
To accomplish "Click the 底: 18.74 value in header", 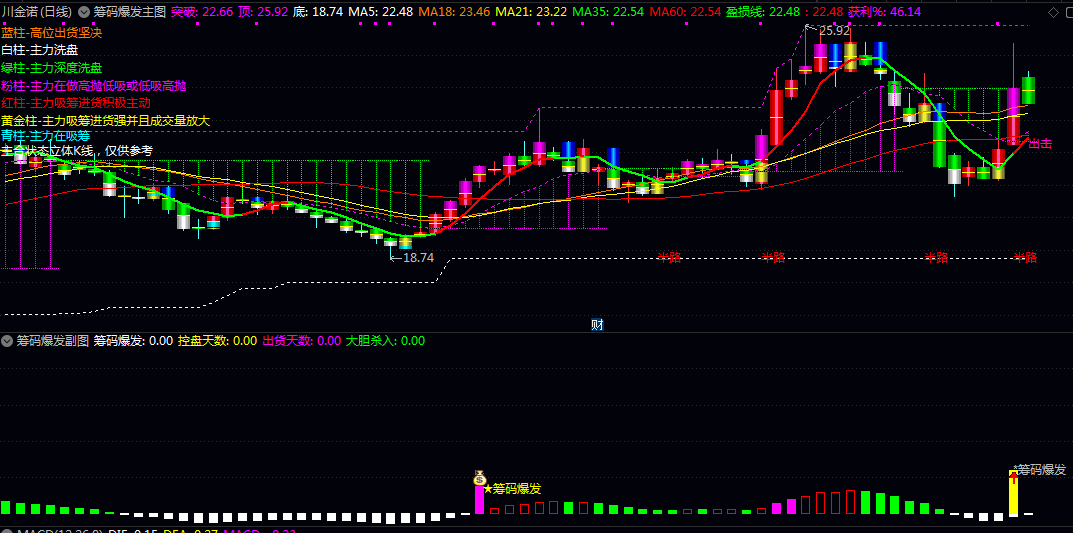I will (x=318, y=12).
